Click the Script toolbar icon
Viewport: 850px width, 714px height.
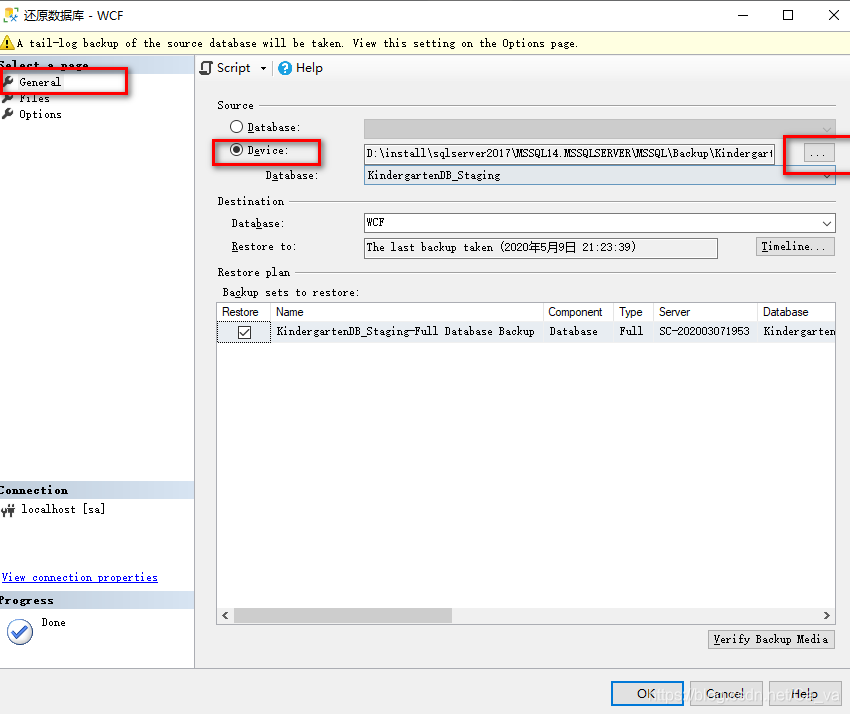click(206, 68)
